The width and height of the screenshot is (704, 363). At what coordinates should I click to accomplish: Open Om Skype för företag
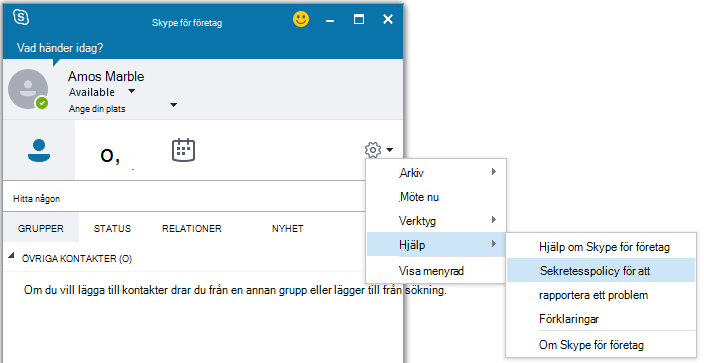[x=601, y=345]
